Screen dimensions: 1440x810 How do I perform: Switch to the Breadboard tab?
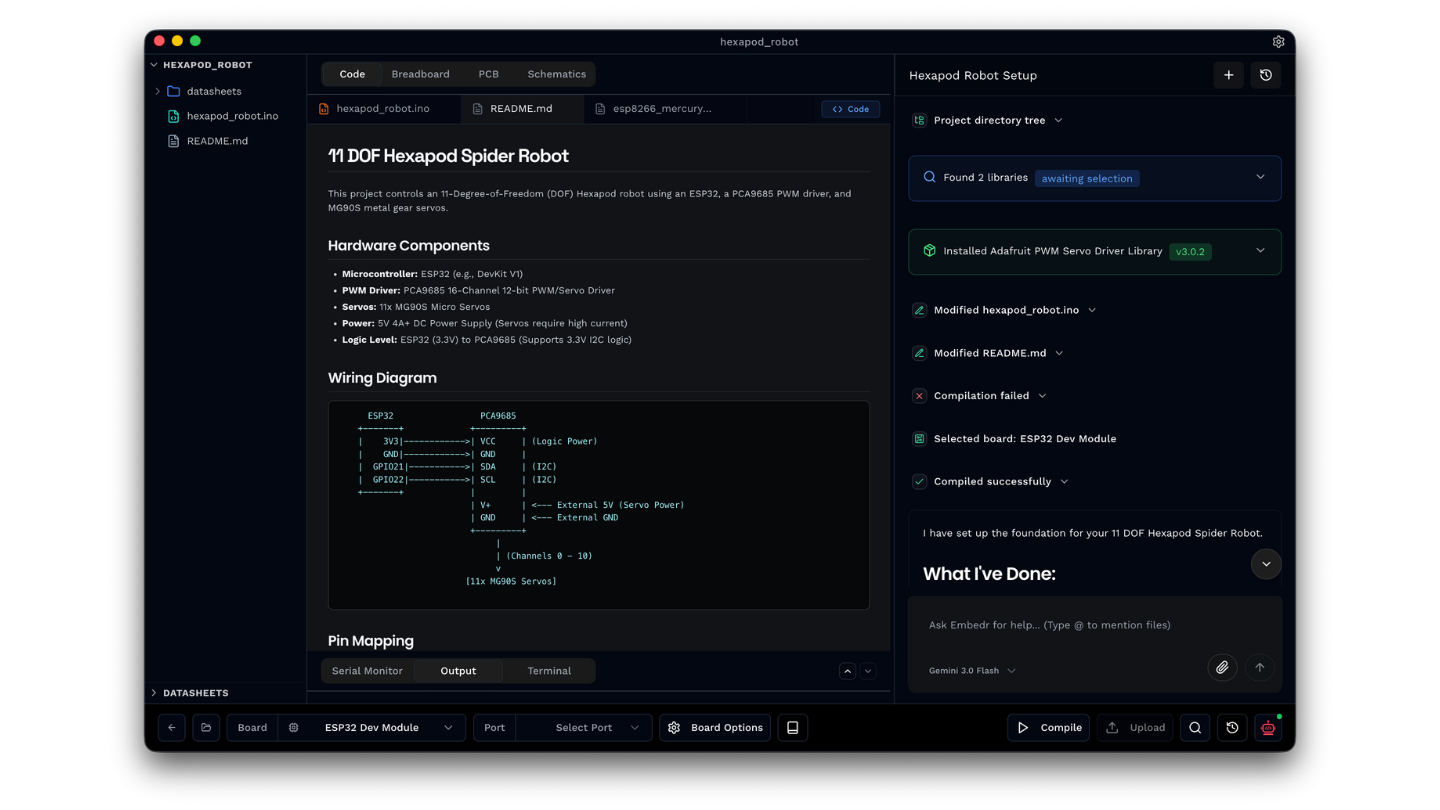420,73
